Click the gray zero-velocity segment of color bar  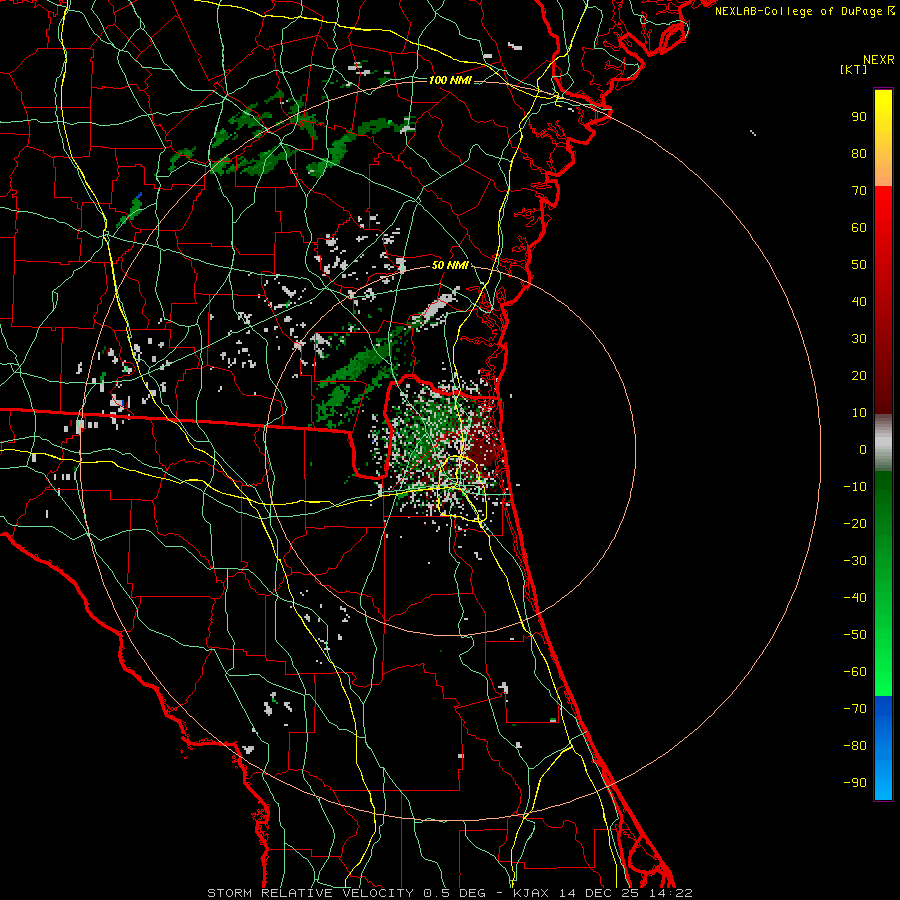[x=883, y=443]
